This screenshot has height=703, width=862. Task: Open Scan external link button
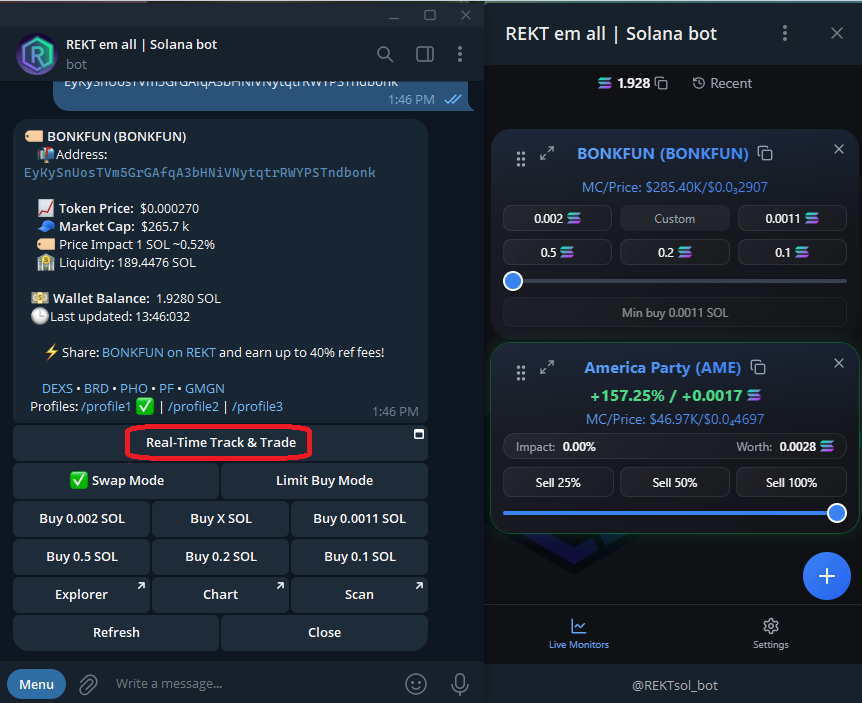(360, 594)
